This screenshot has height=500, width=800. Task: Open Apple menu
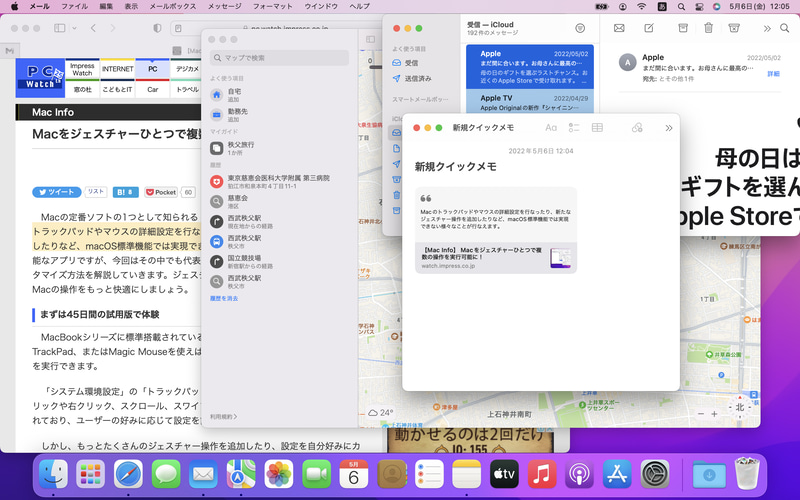[14, 6]
